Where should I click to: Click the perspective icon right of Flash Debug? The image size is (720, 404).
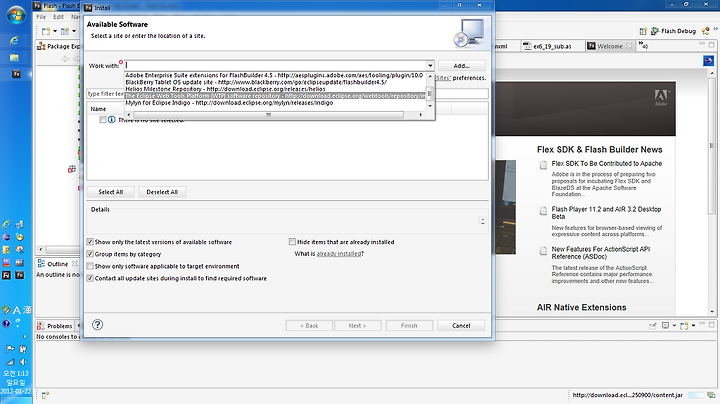(x=705, y=31)
